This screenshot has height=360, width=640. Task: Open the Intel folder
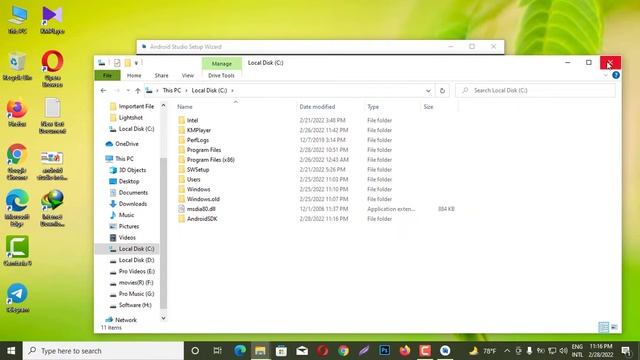click(x=192, y=120)
